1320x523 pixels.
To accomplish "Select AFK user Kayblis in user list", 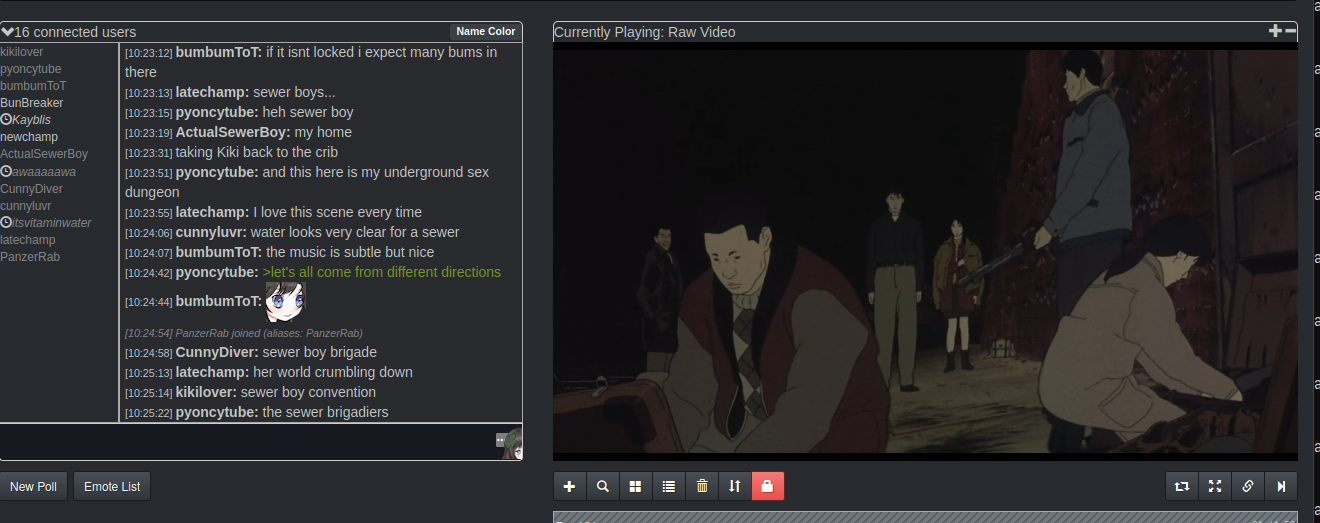I will [25, 120].
